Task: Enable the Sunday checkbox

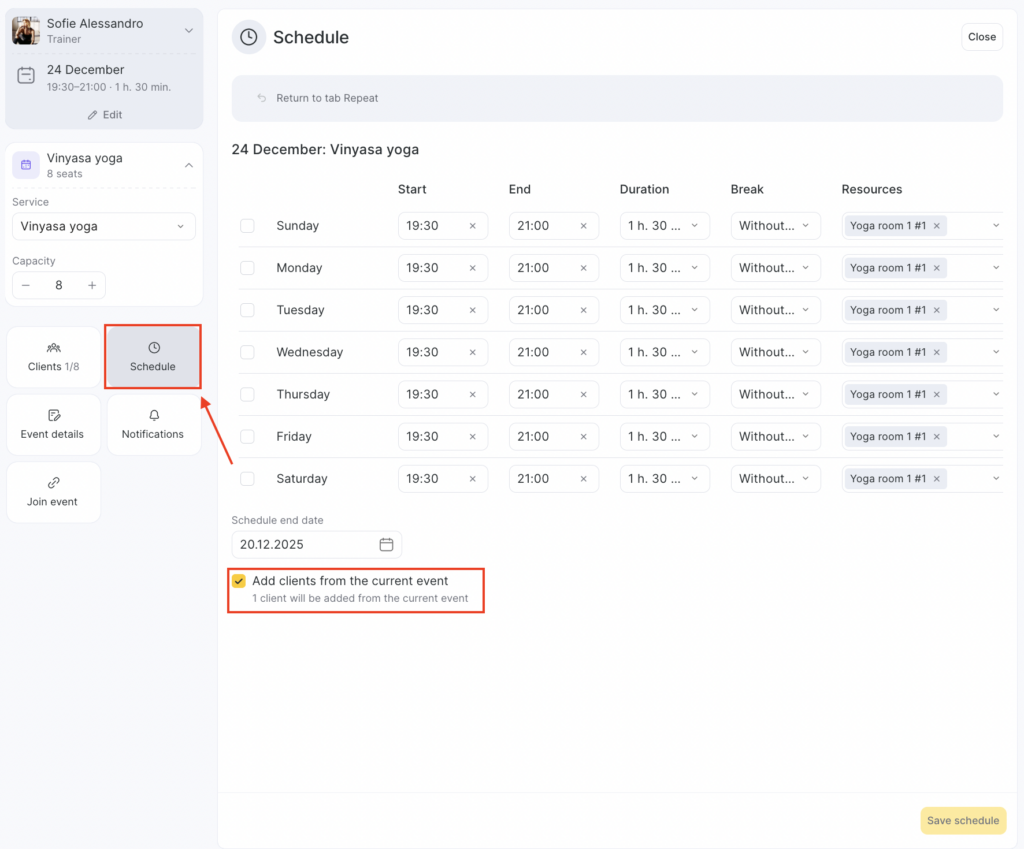Action: click(x=247, y=226)
